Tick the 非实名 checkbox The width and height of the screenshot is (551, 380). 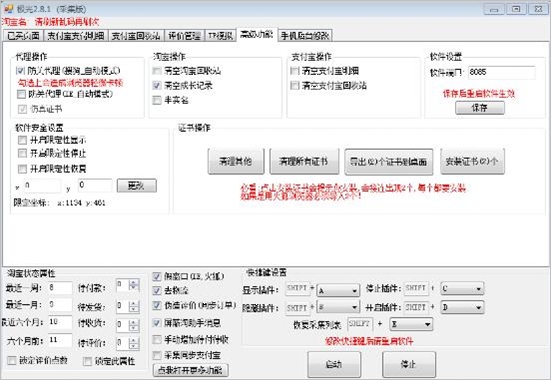point(157,101)
